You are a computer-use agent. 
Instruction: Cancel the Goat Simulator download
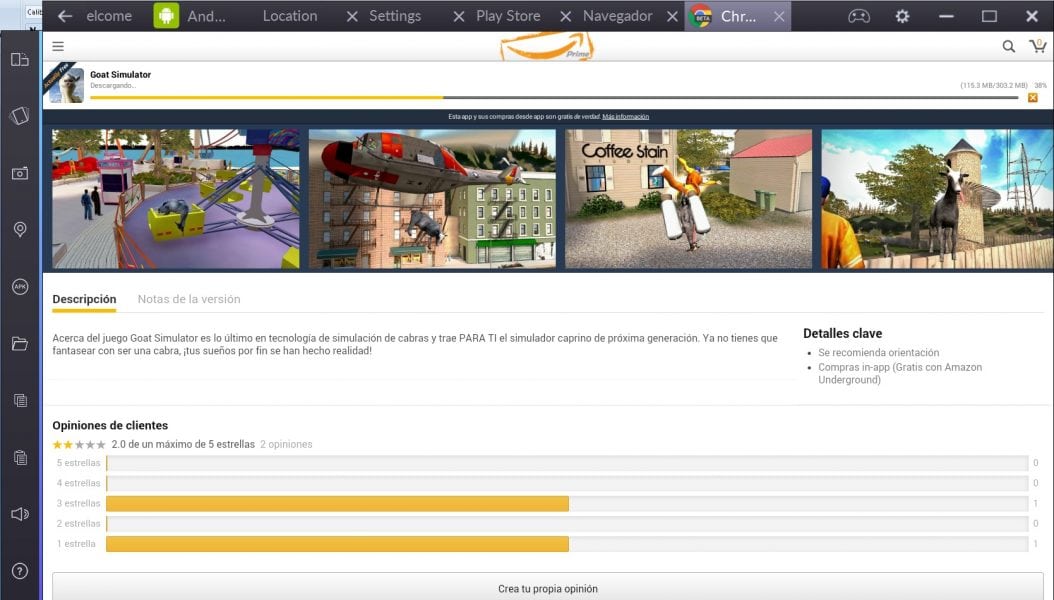pos(1032,98)
